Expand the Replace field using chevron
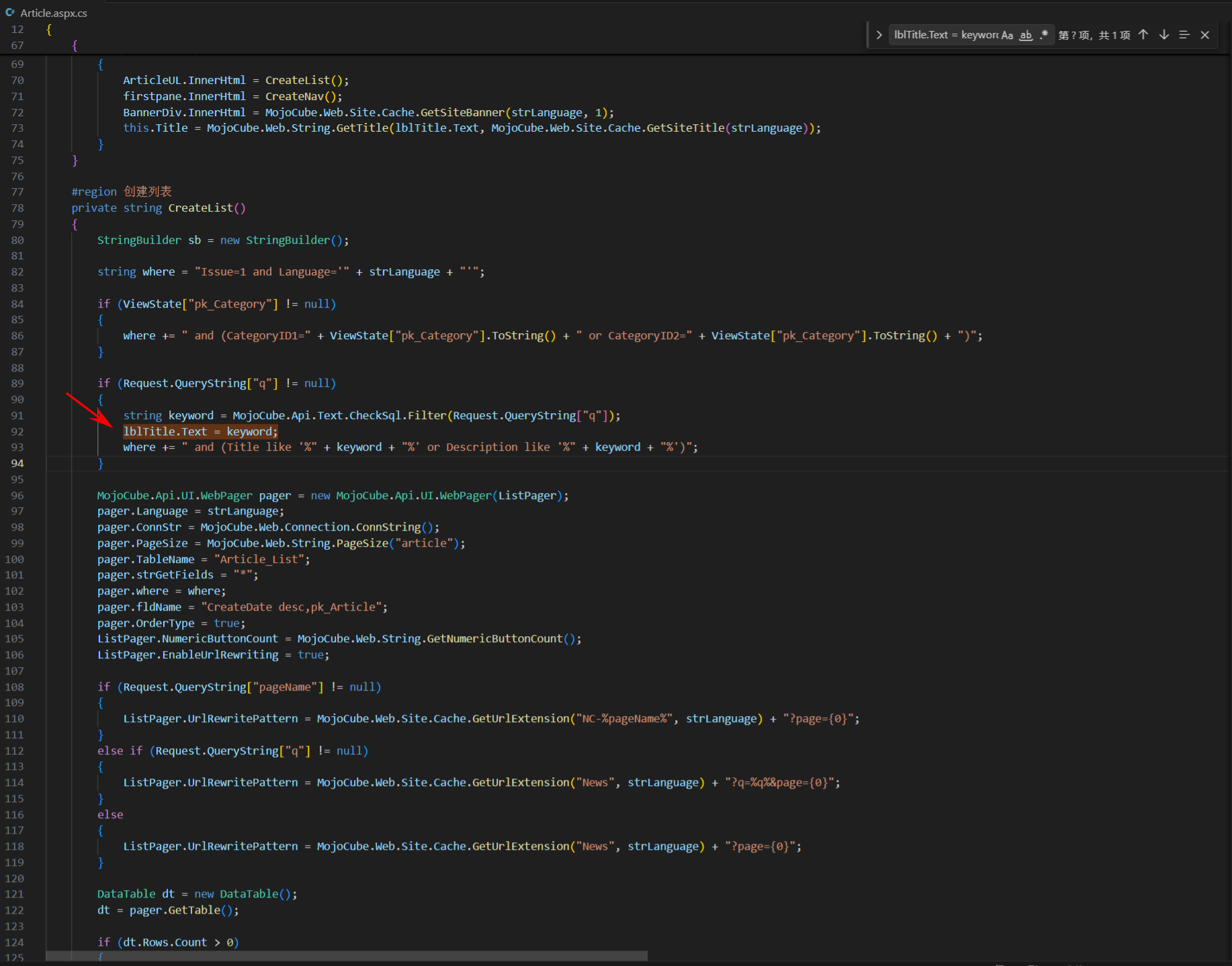The image size is (1232, 966). (879, 35)
